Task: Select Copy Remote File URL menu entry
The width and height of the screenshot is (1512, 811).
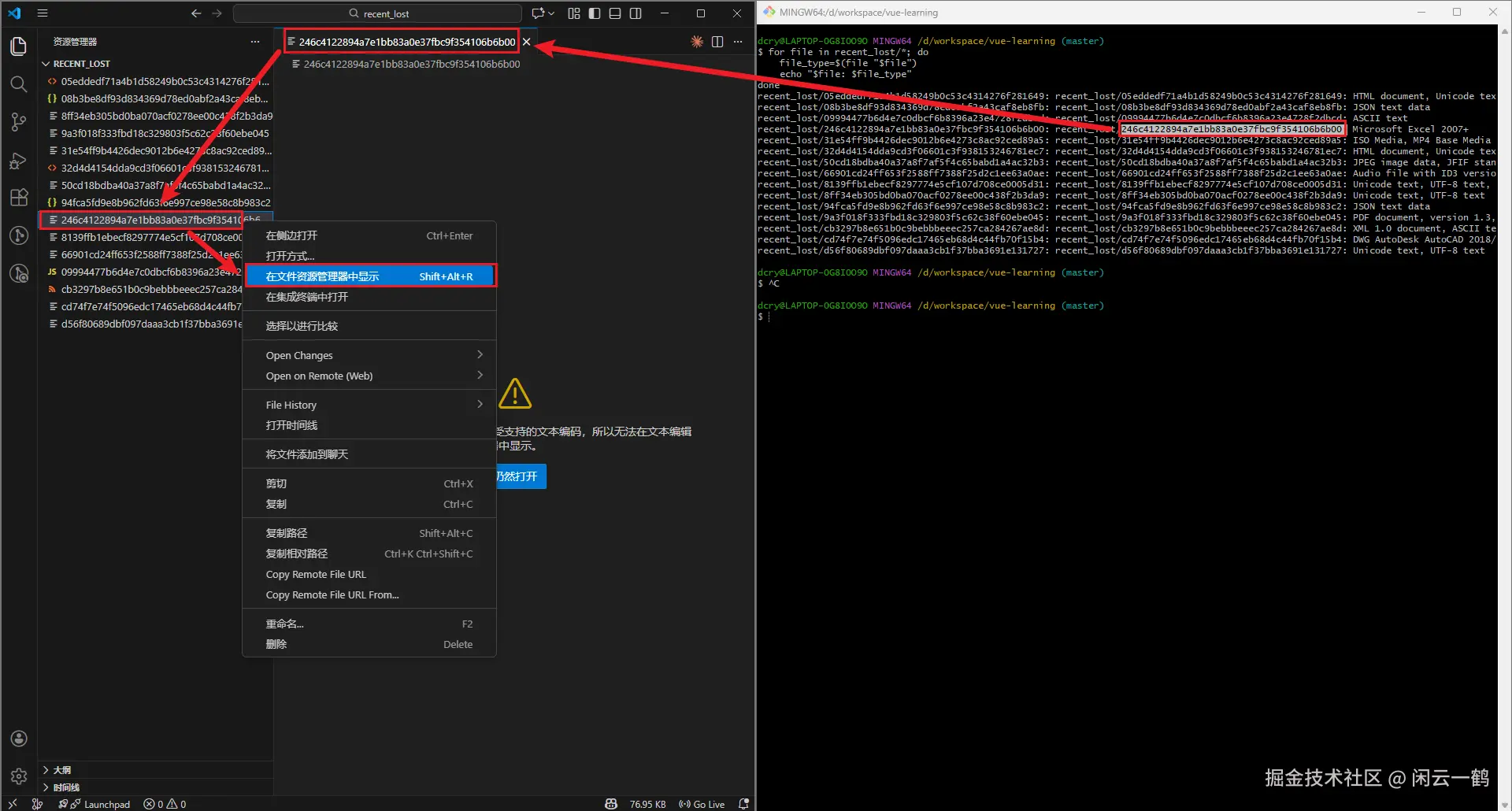Action: [x=369, y=574]
